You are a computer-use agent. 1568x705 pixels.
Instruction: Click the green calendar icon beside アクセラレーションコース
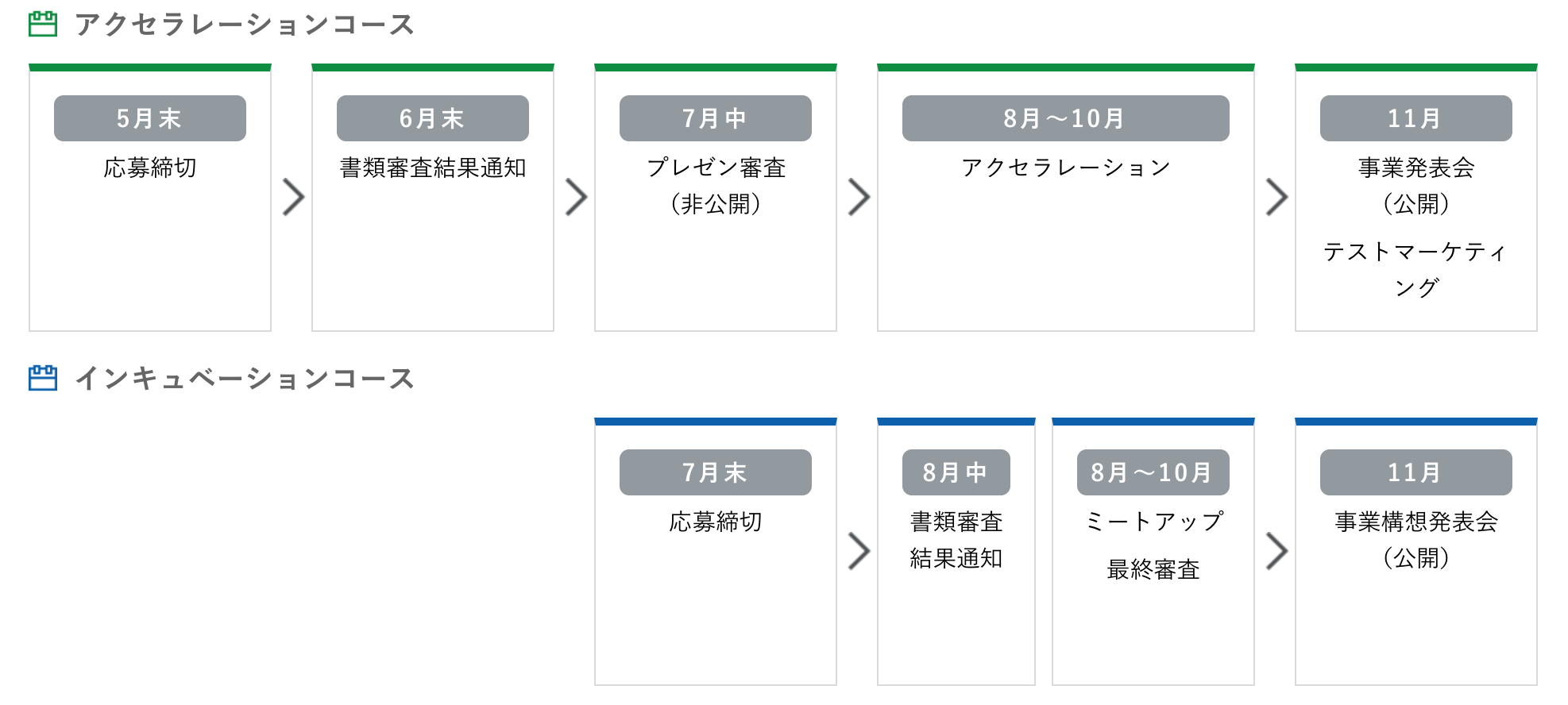tap(43, 24)
